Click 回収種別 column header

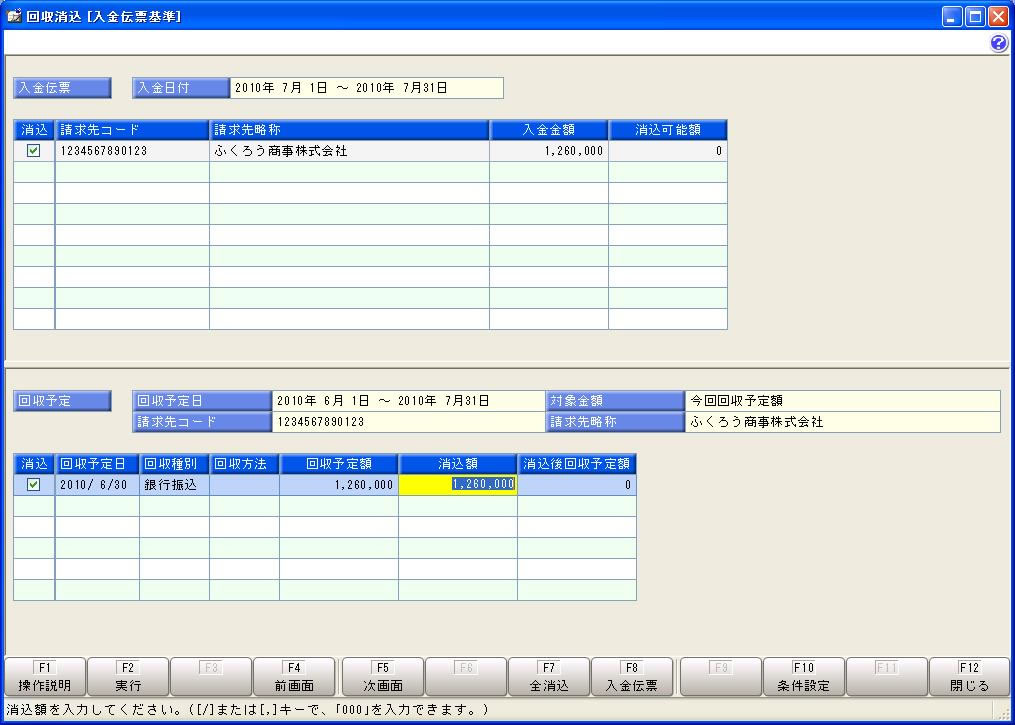[x=175, y=464]
